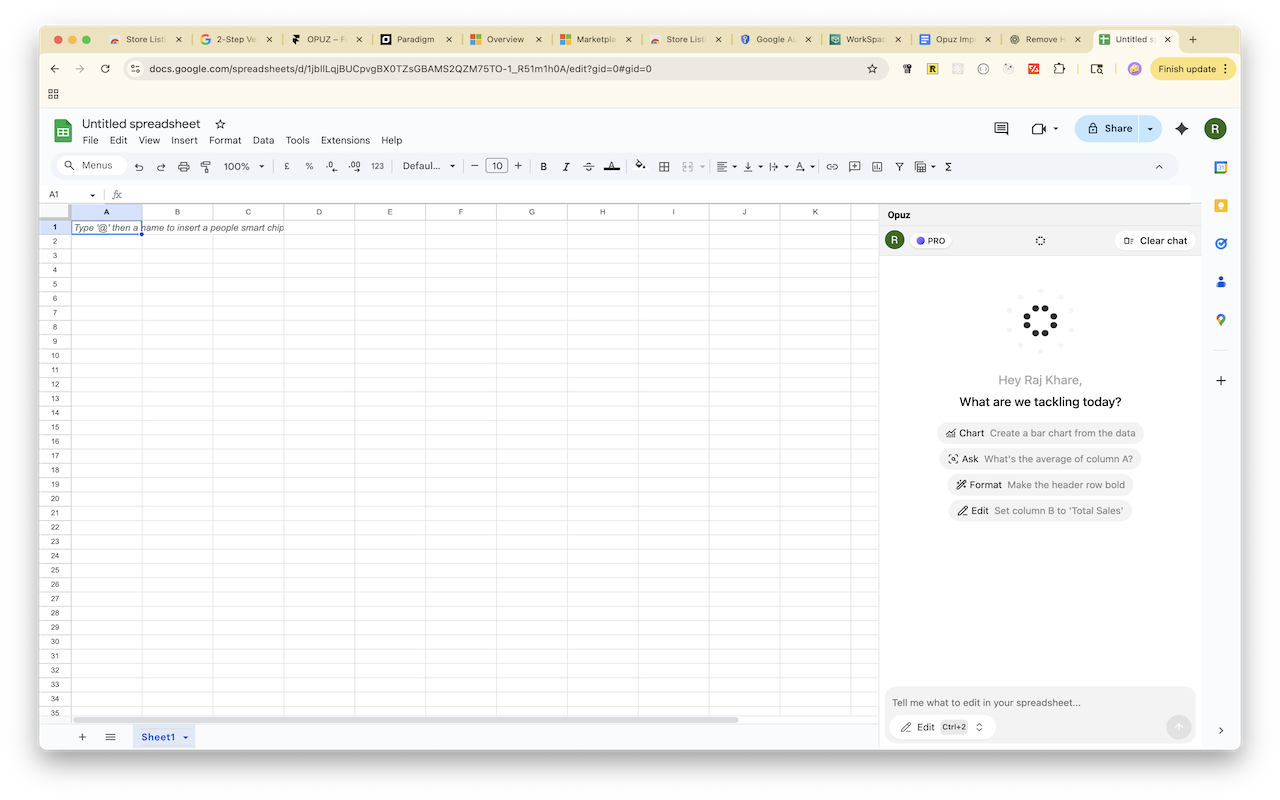Click the Borders icon
Image resolution: width=1280 pixels, height=800 pixels.
click(664, 167)
